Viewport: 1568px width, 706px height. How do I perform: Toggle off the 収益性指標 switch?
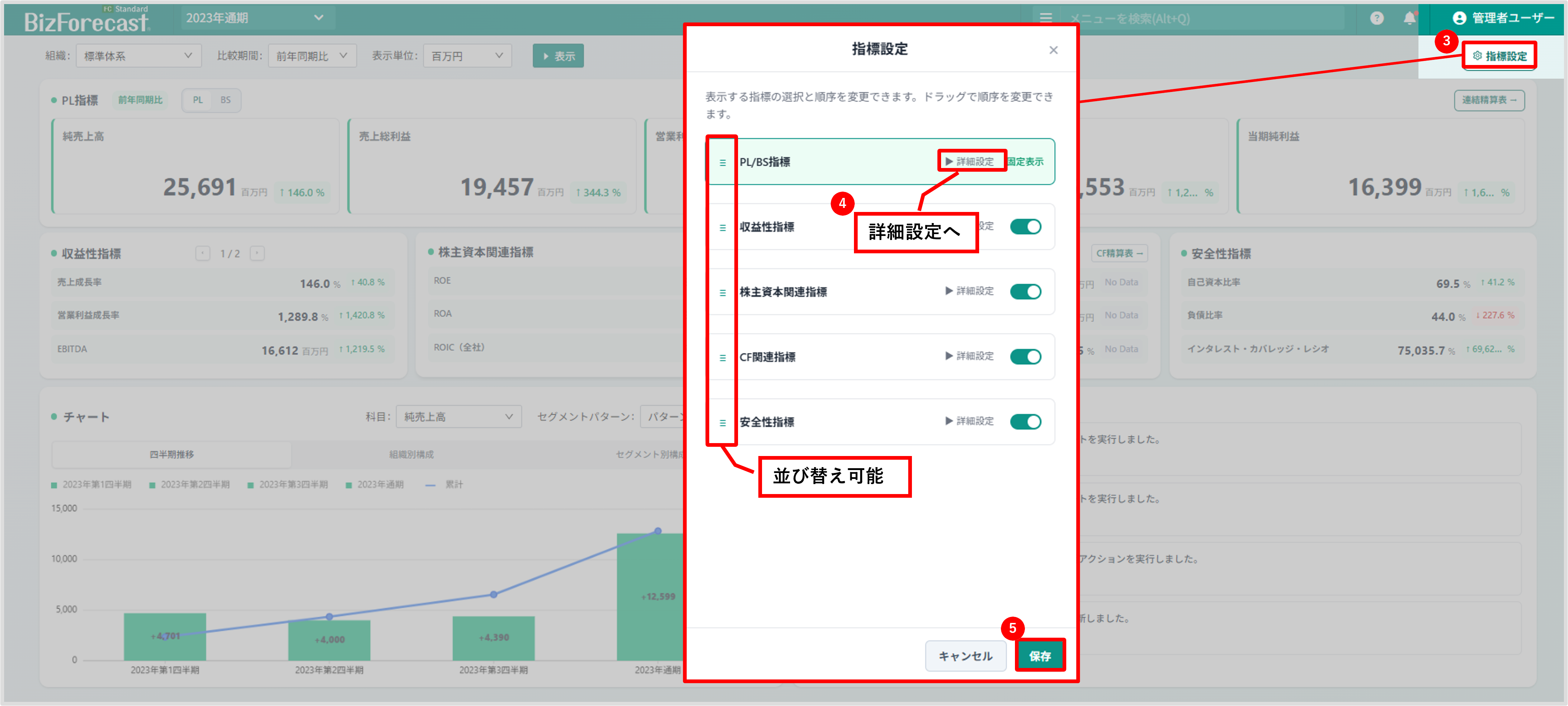coord(1026,227)
